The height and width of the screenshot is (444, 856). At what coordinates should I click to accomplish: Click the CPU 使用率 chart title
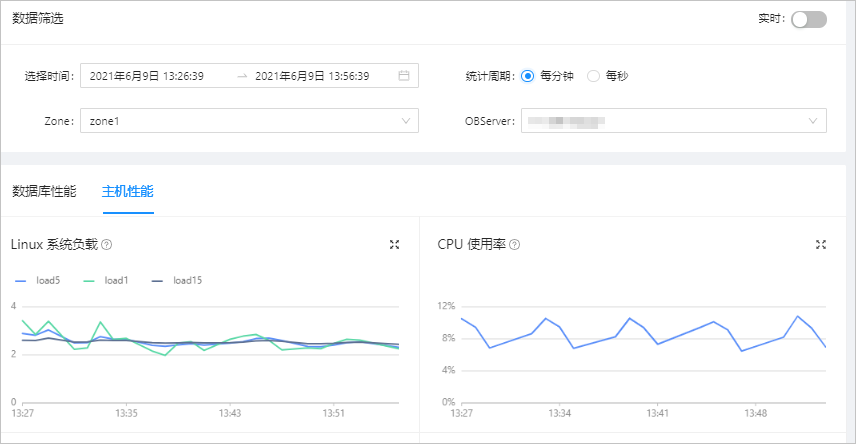click(472, 244)
